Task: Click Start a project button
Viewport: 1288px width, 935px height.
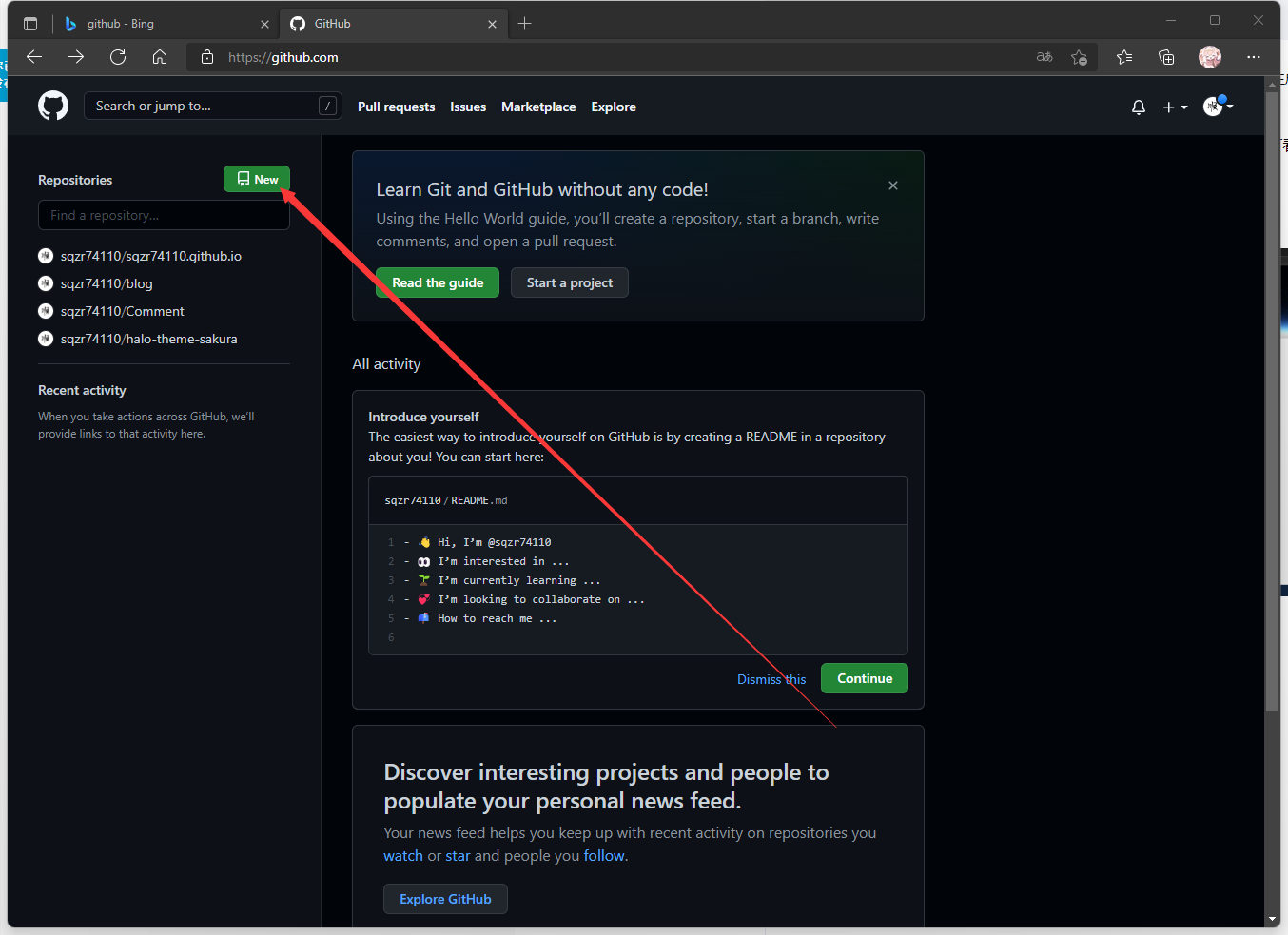Action: 570,282
